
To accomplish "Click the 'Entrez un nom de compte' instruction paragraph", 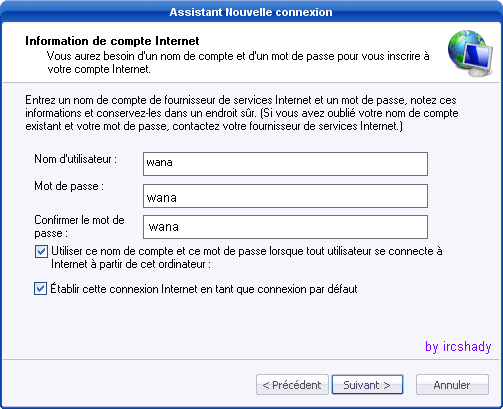I will [x=242, y=113].
